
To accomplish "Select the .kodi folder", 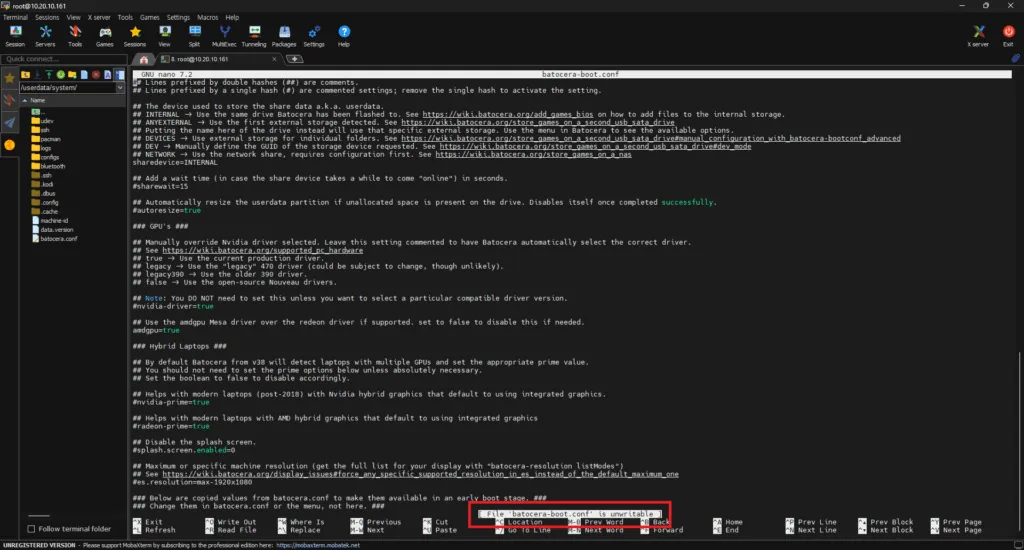I will tap(43, 184).
